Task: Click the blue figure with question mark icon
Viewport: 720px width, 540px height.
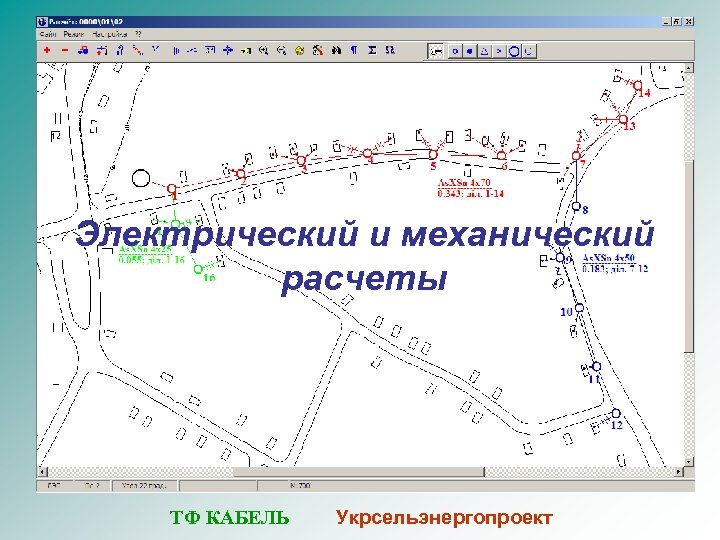Action: click(120, 50)
